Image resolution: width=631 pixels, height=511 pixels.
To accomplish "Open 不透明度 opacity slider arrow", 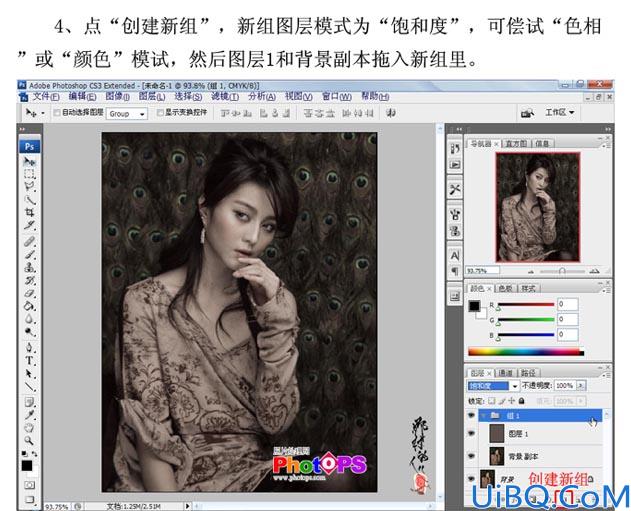I will pos(581,385).
